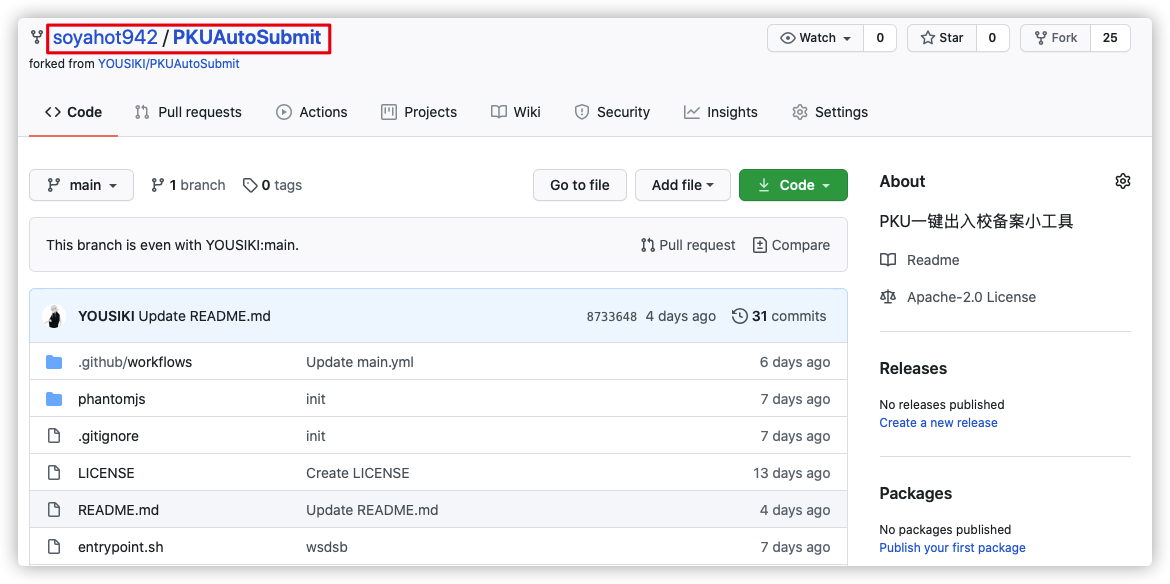Open the README.md file

[x=119, y=510]
